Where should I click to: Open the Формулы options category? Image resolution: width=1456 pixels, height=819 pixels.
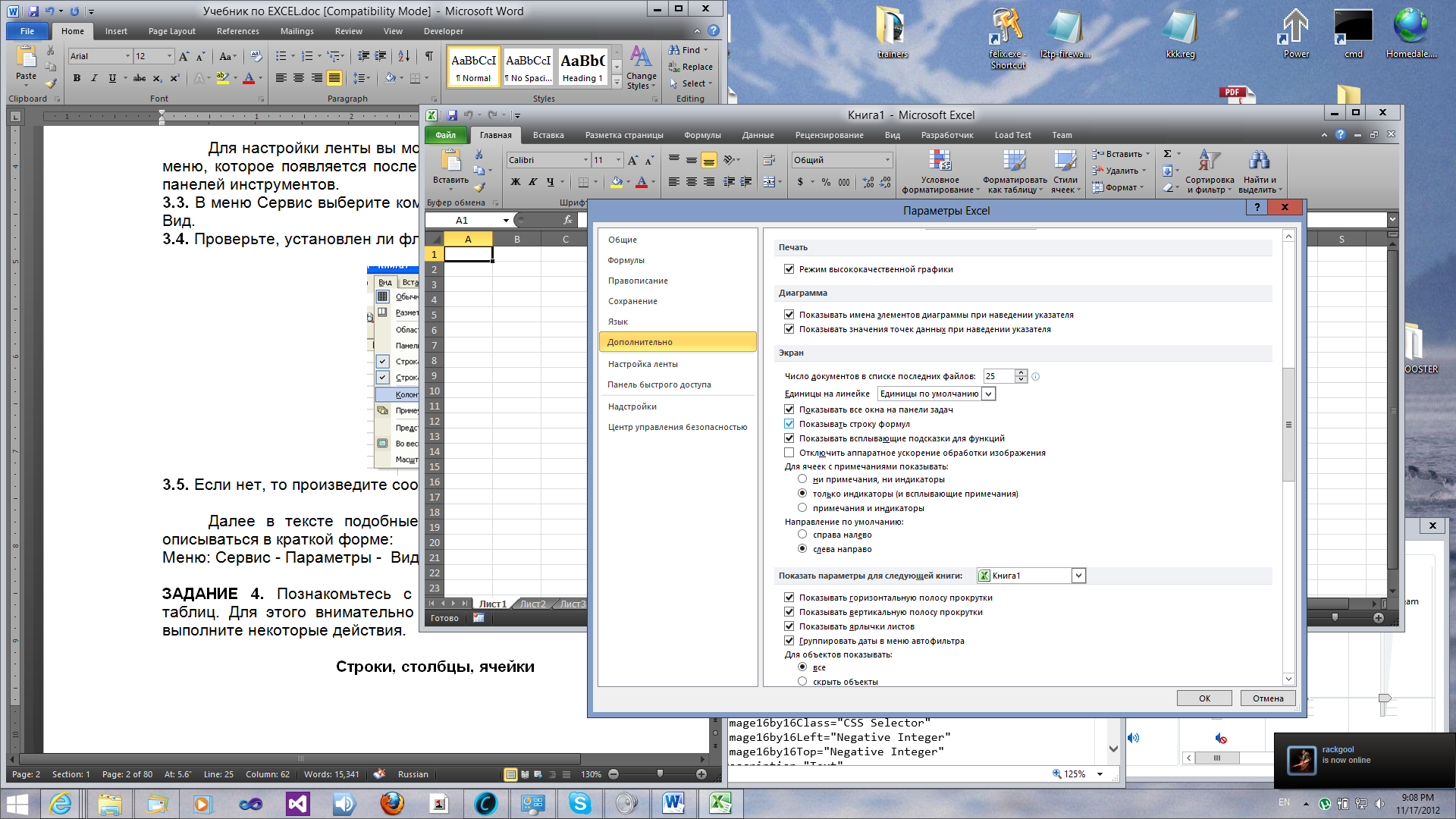626,260
